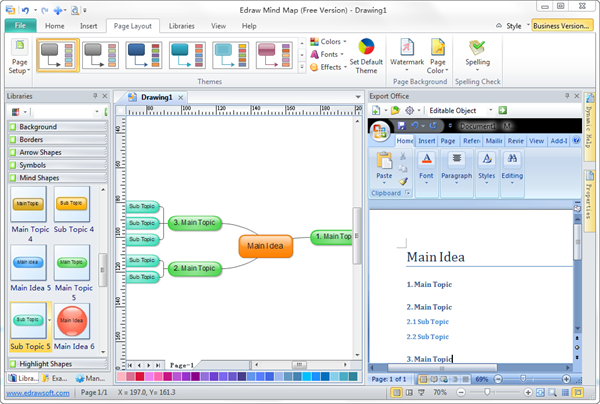Image resolution: width=600 pixels, height=404 pixels.
Task: Click the Word zoom out minus button
Action: 498,379
